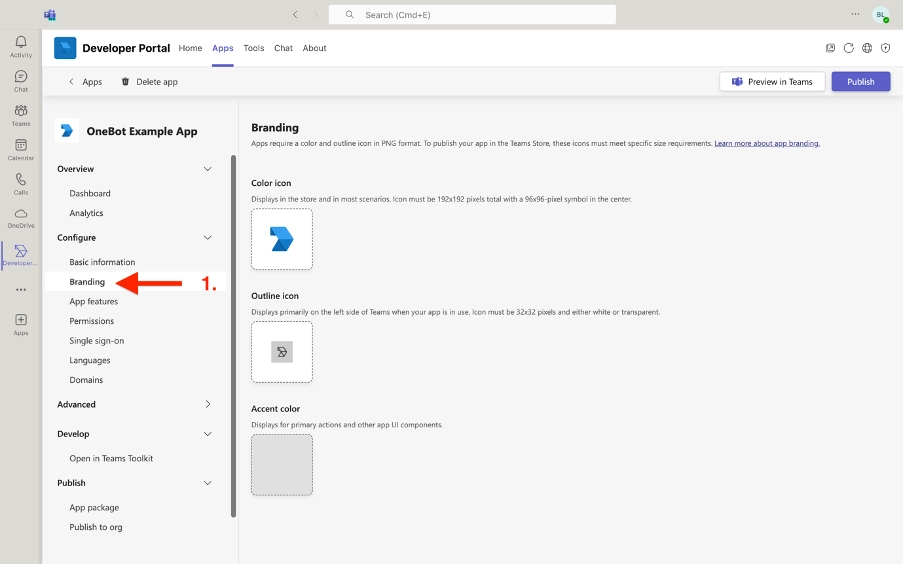Click the Preview in Teams button
The image size is (904, 564).
(x=772, y=81)
